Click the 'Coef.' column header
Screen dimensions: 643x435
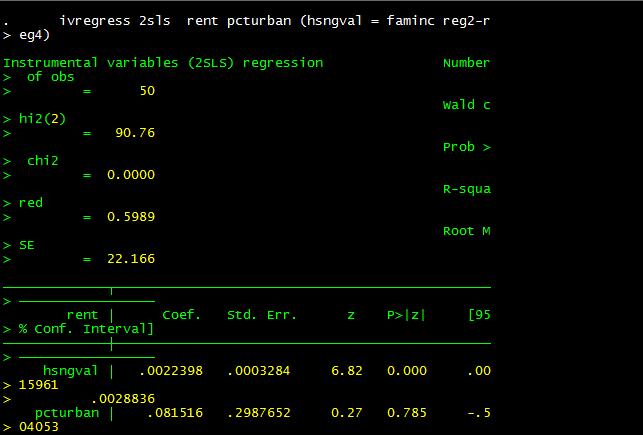pos(182,315)
